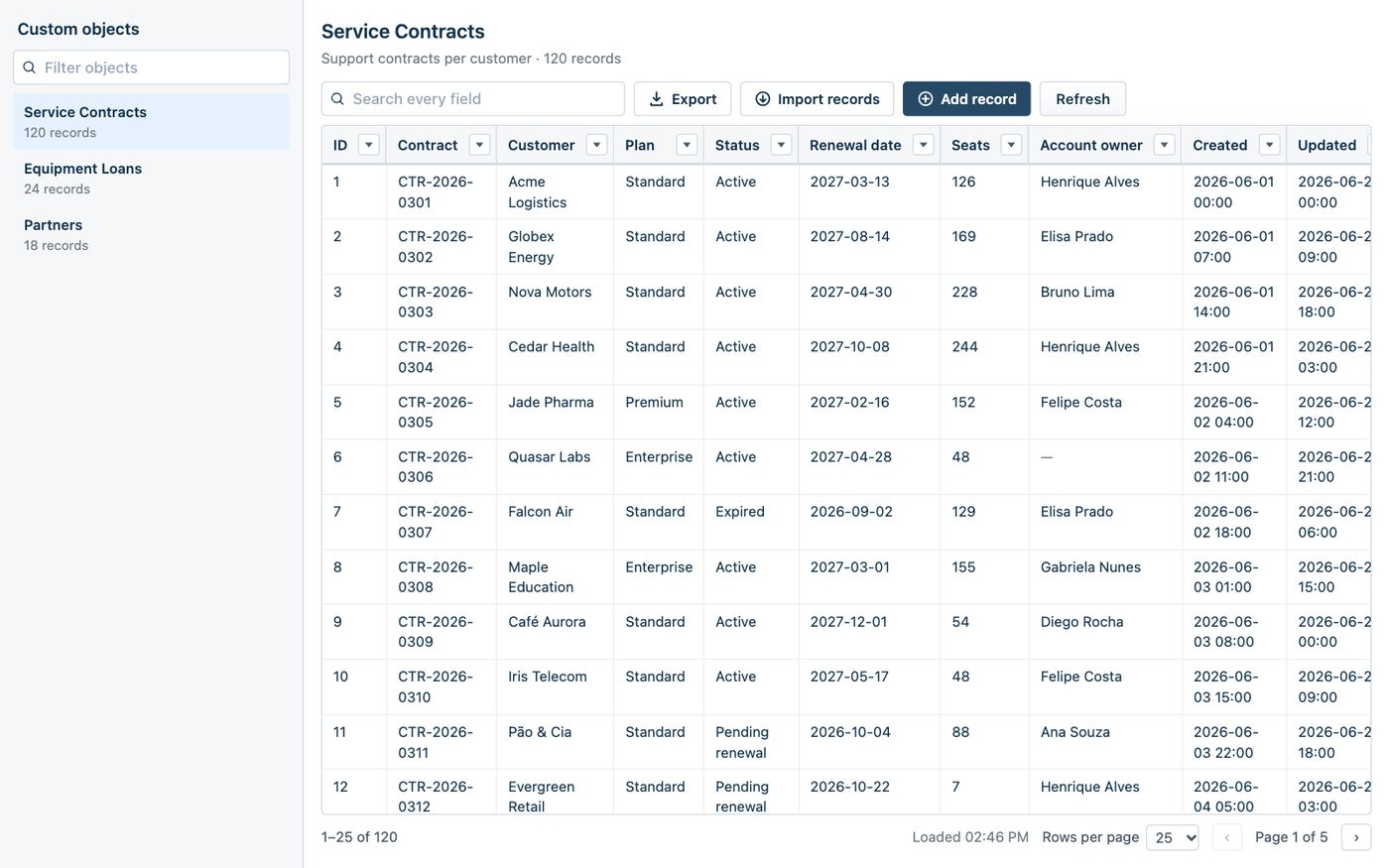Image resolution: width=1389 pixels, height=868 pixels.
Task: Open the Status column dropdown arrow
Action: pyautogui.click(x=781, y=145)
